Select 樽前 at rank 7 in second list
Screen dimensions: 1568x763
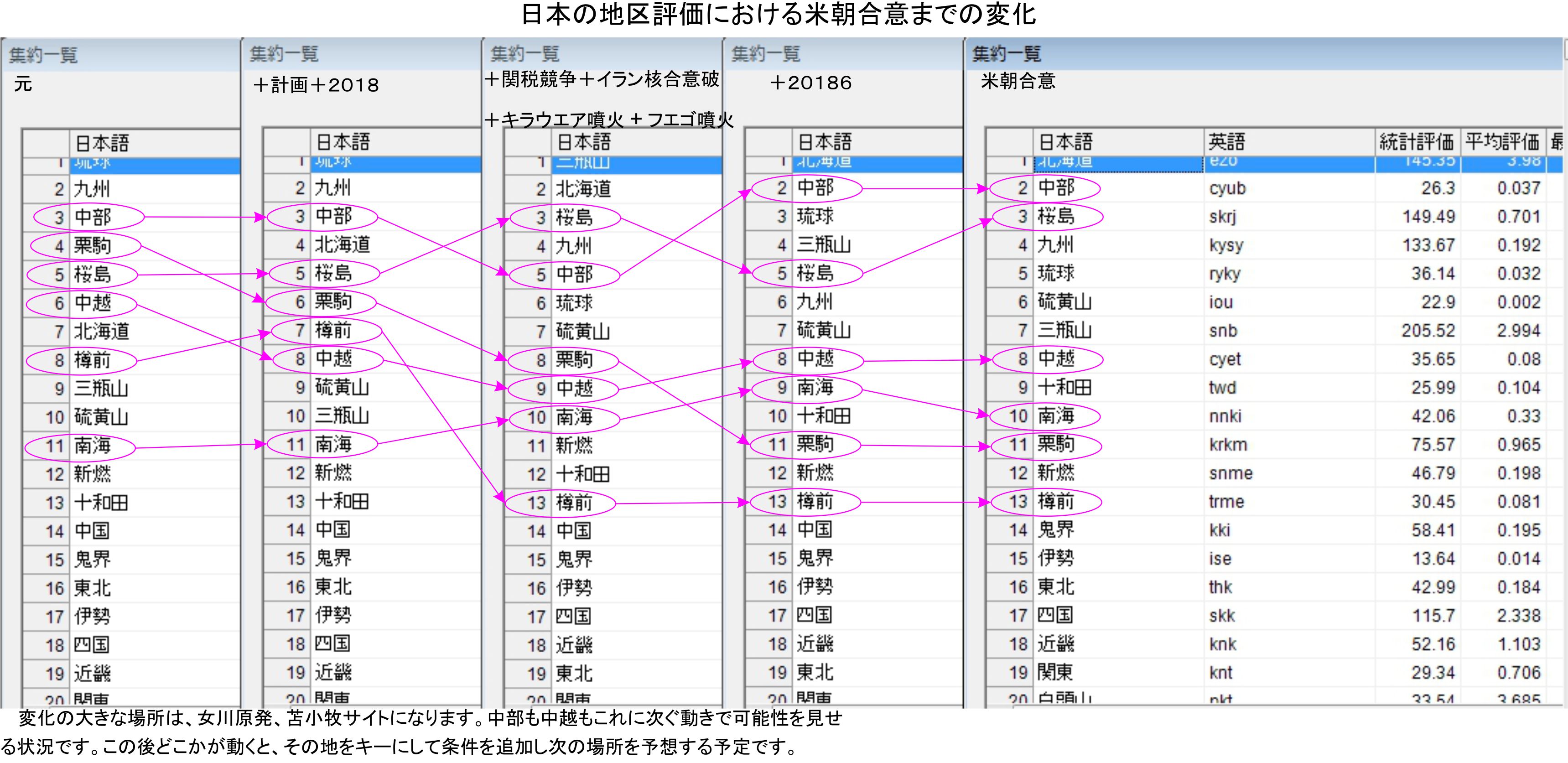(x=333, y=330)
